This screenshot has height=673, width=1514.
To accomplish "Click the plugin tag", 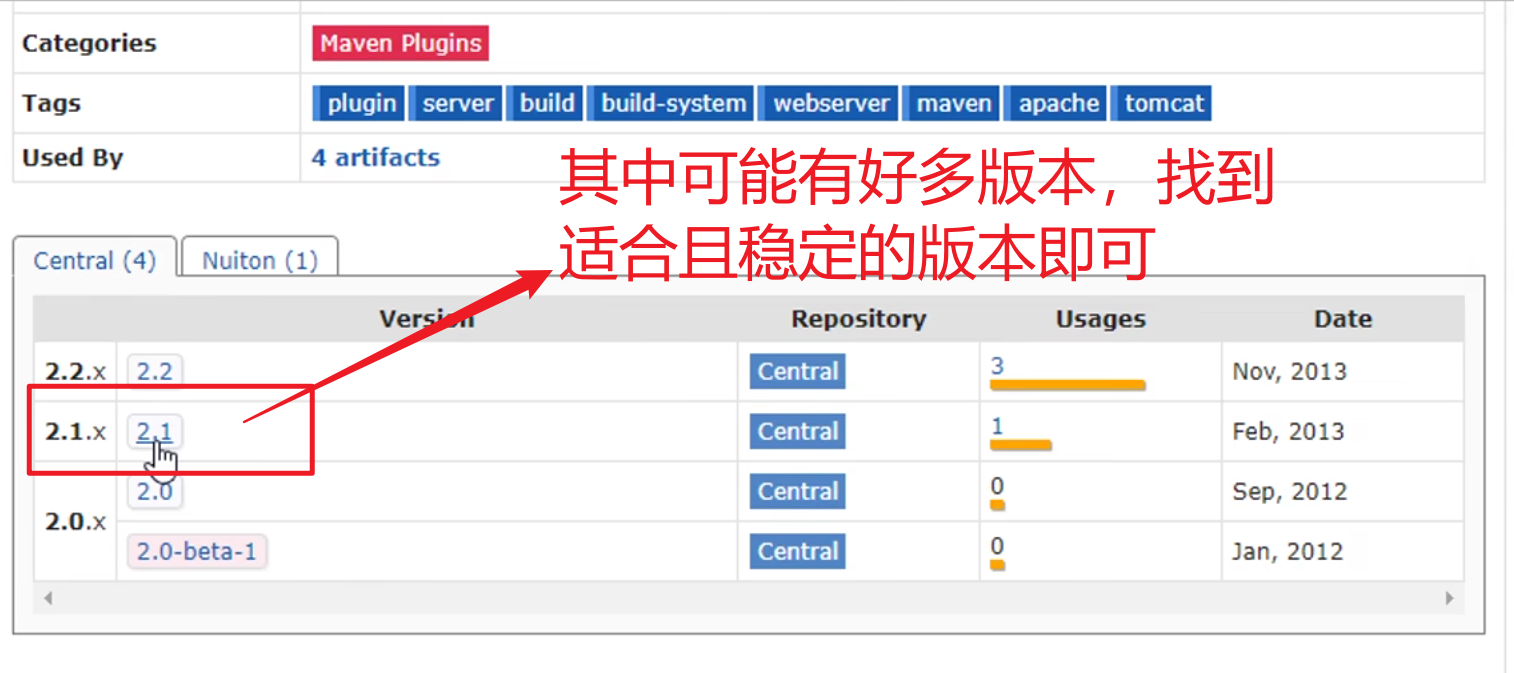I will [361, 103].
